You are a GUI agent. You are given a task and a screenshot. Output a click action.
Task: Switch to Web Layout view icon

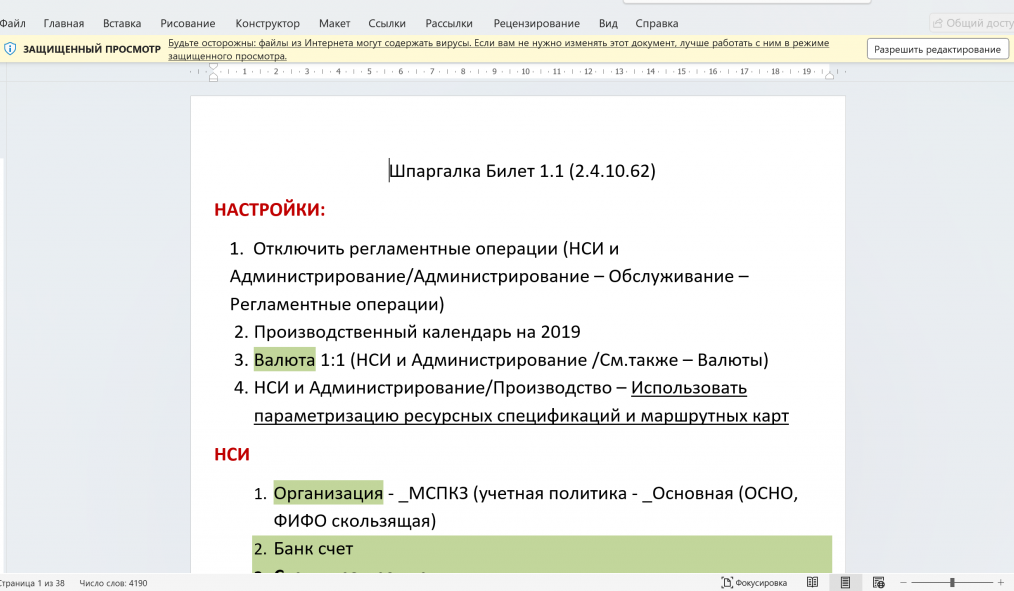coord(878,582)
